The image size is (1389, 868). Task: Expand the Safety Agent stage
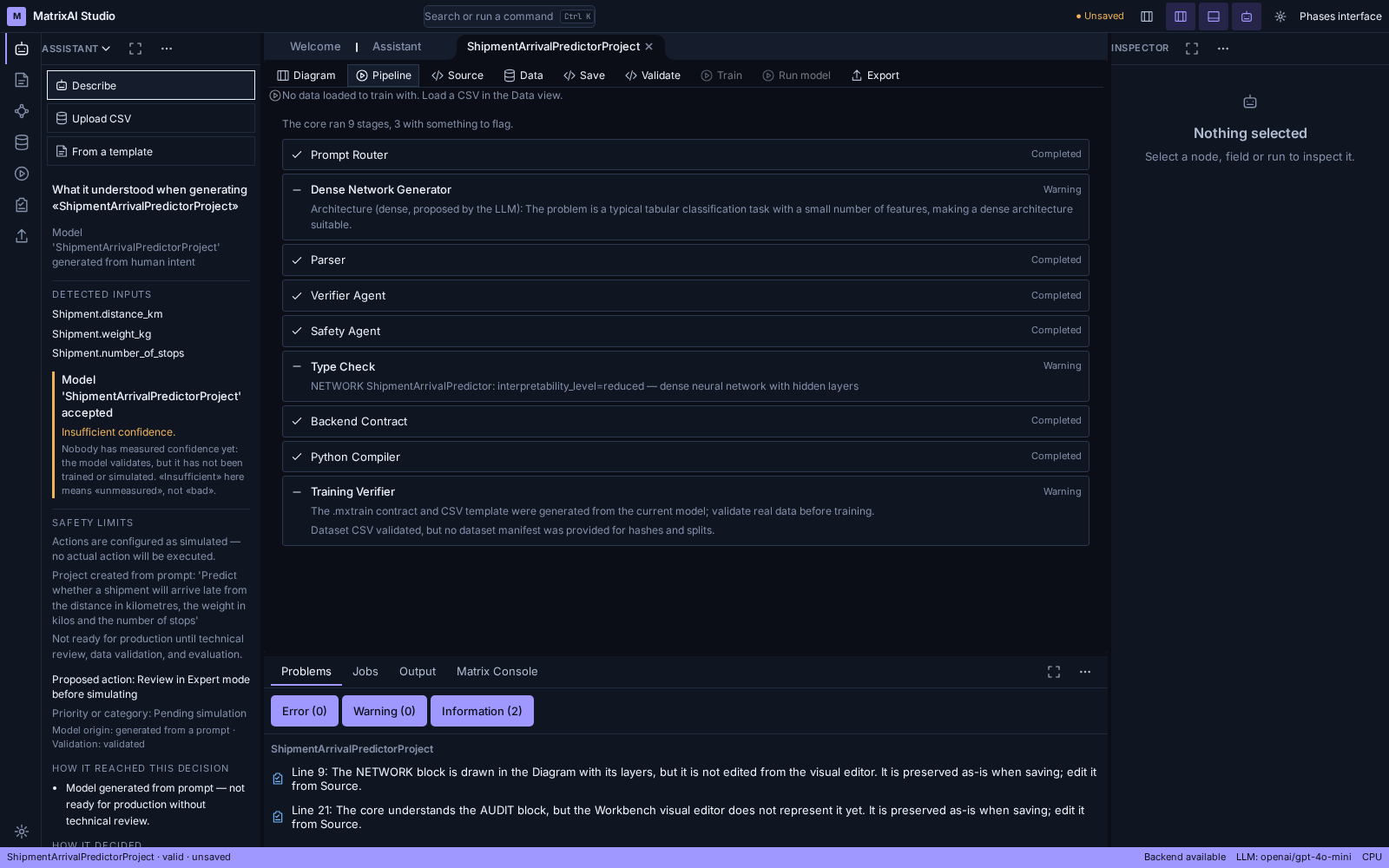tap(686, 331)
